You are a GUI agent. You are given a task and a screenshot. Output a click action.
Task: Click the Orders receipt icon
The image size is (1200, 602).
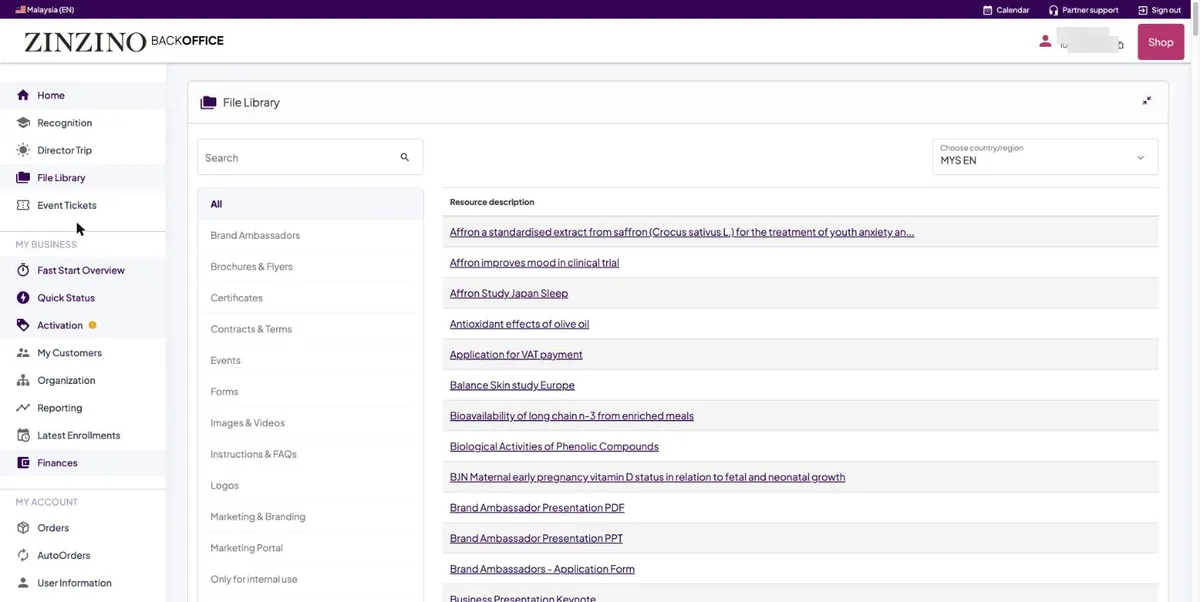pos(23,528)
